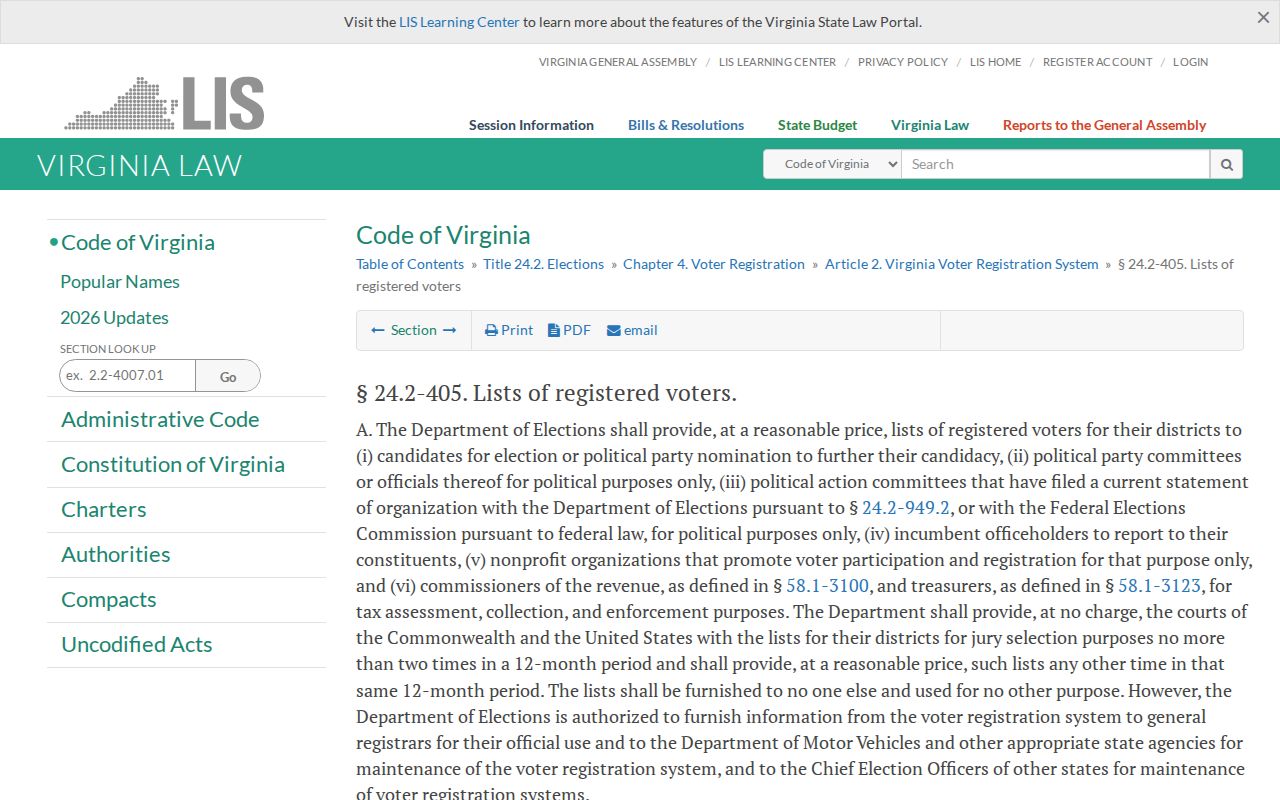This screenshot has height=800, width=1280.
Task: Go to Virginia General Assembly top link
Action: click(618, 62)
